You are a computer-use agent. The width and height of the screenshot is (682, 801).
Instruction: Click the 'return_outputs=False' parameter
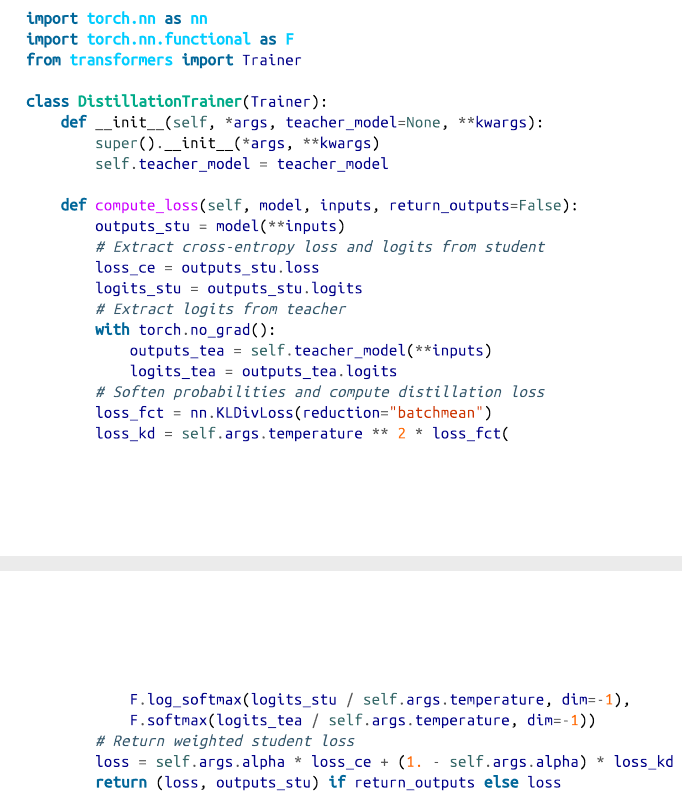[x=475, y=205]
